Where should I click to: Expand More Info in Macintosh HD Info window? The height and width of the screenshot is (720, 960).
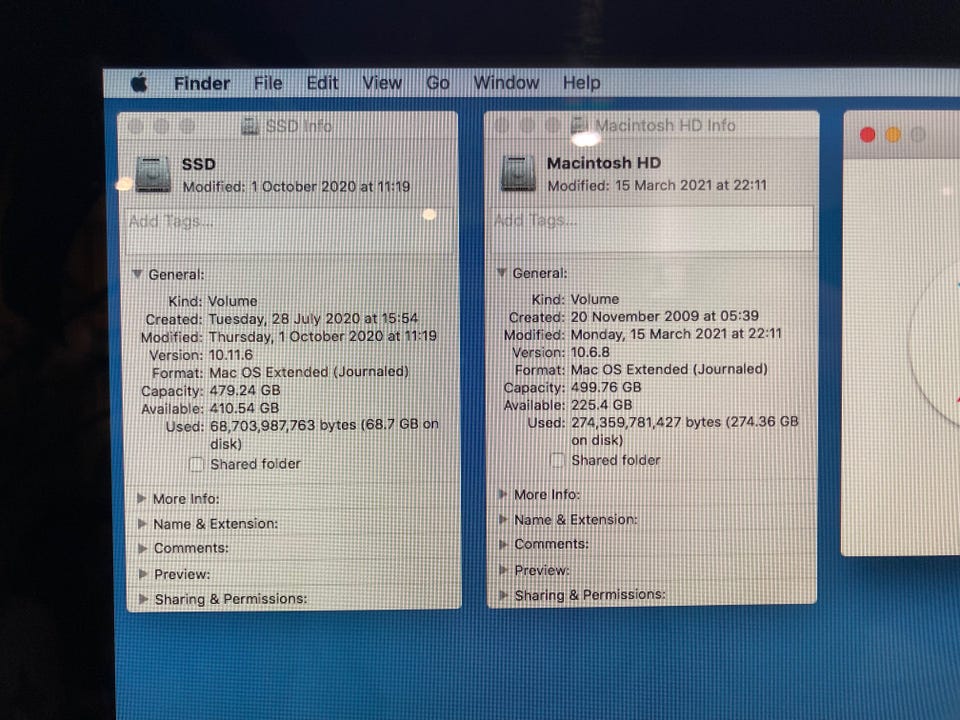click(x=503, y=494)
